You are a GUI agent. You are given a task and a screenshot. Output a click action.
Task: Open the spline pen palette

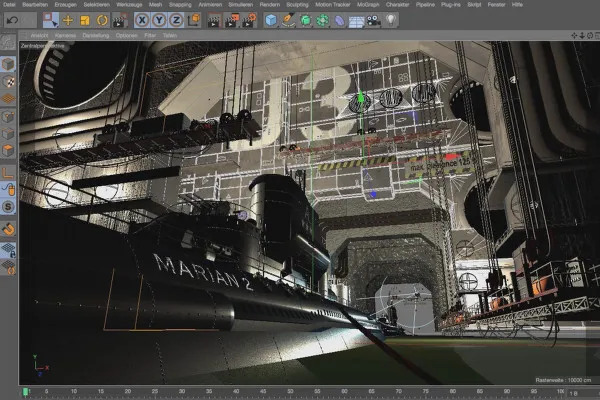click(288, 20)
